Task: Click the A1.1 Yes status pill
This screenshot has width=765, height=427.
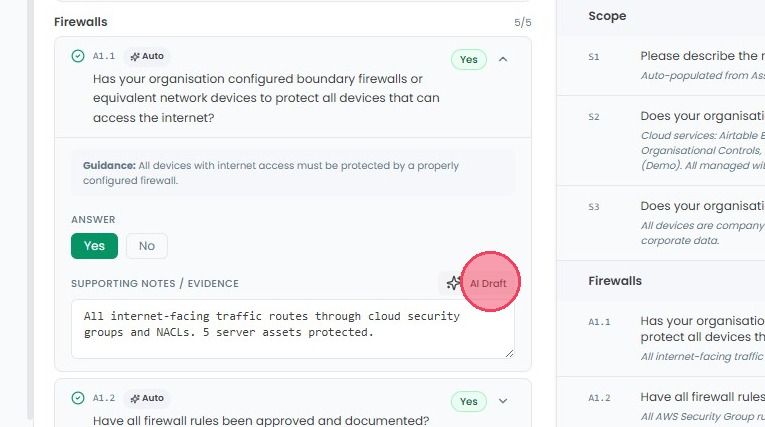Action: click(468, 60)
